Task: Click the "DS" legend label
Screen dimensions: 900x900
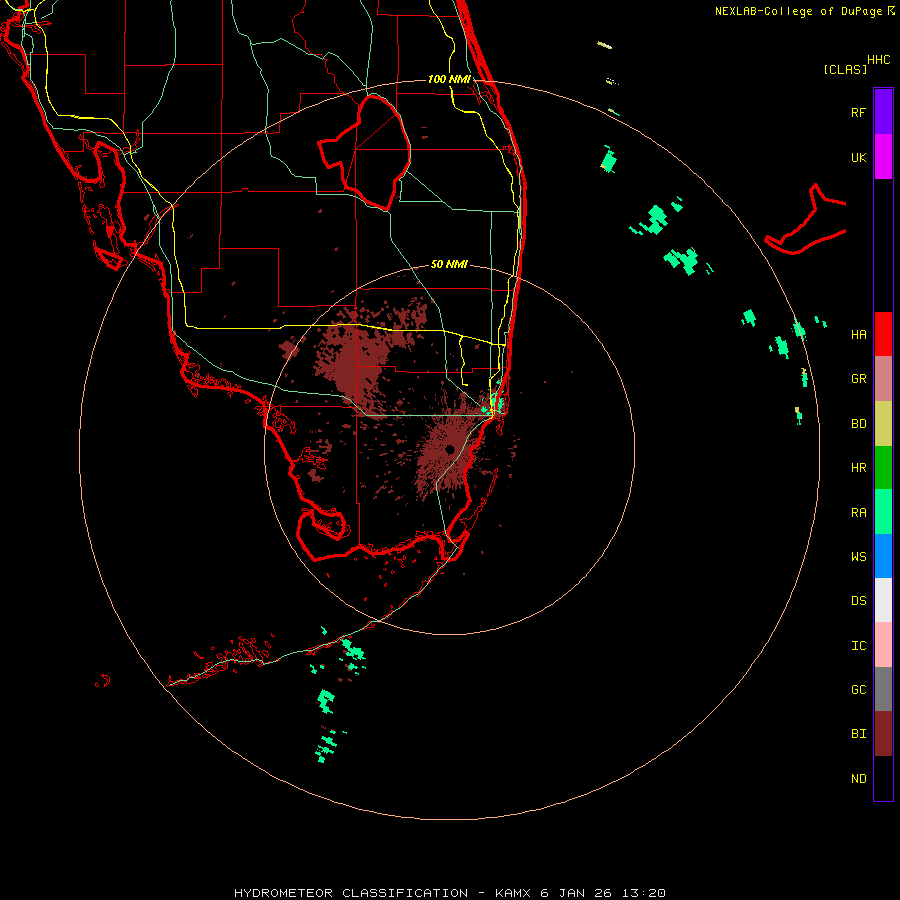Action: [858, 601]
